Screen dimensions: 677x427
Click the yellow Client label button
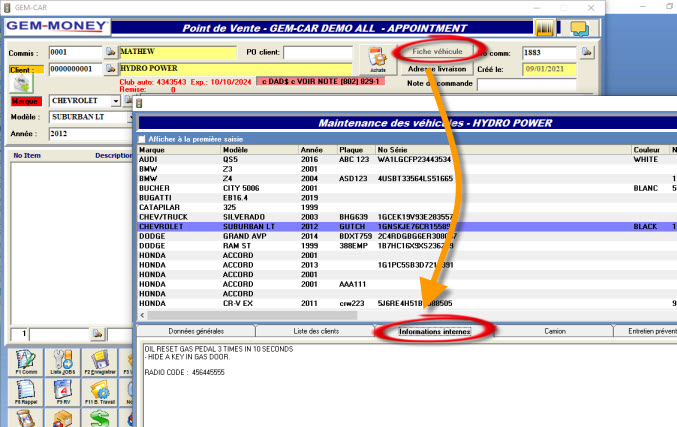tap(26, 70)
